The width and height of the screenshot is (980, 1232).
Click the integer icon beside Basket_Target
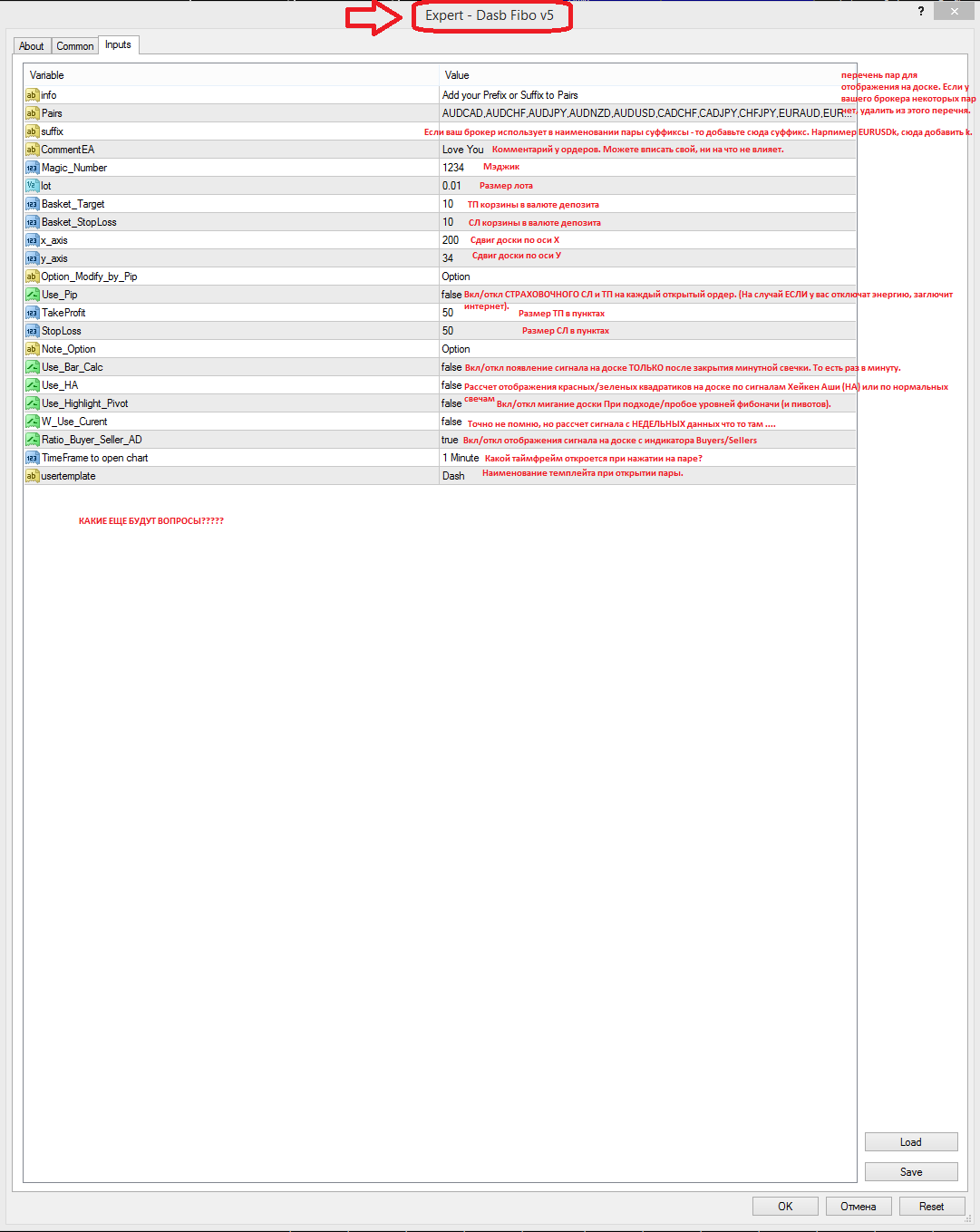point(32,204)
